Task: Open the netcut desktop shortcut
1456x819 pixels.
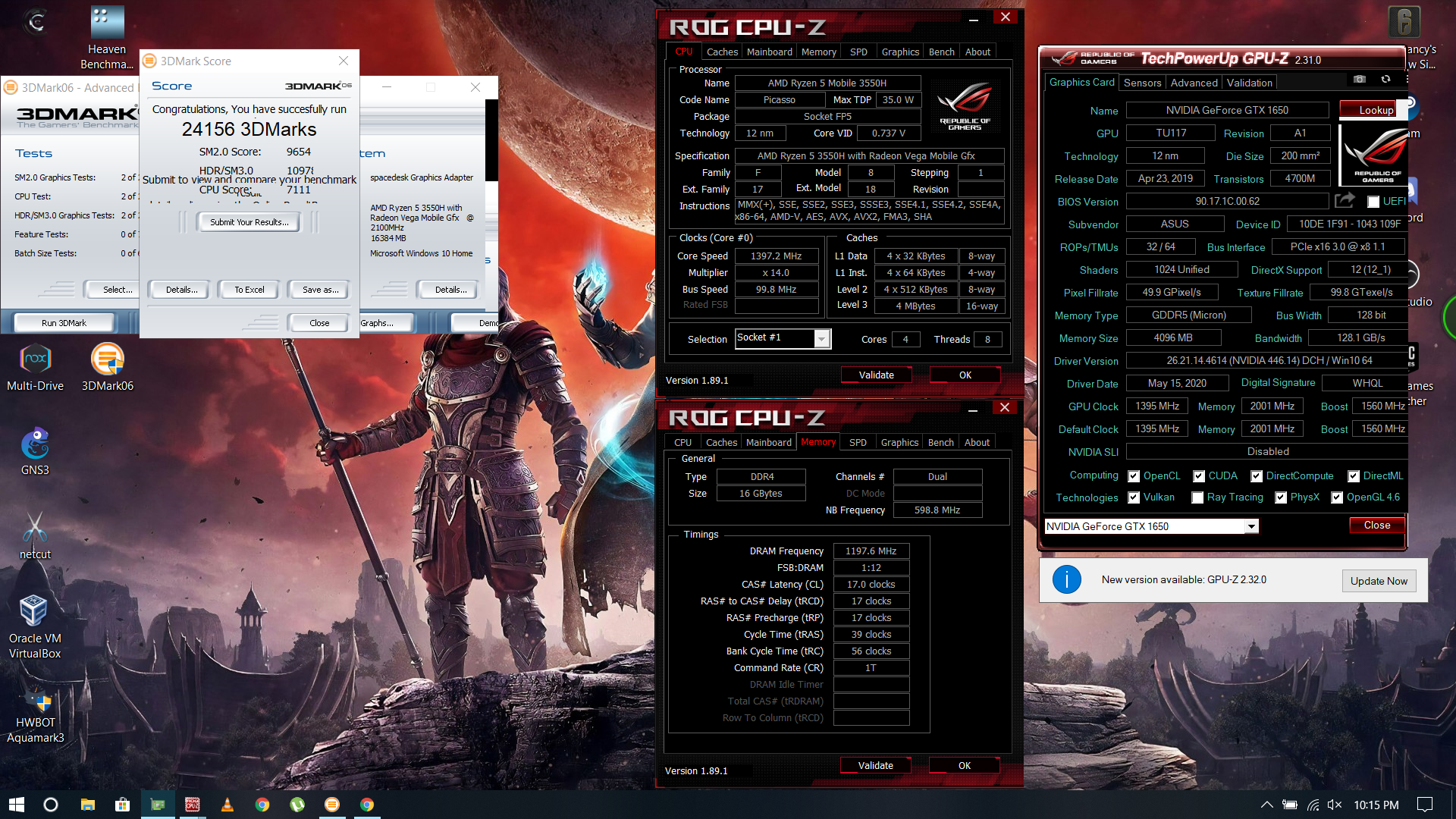Action: click(35, 536)
